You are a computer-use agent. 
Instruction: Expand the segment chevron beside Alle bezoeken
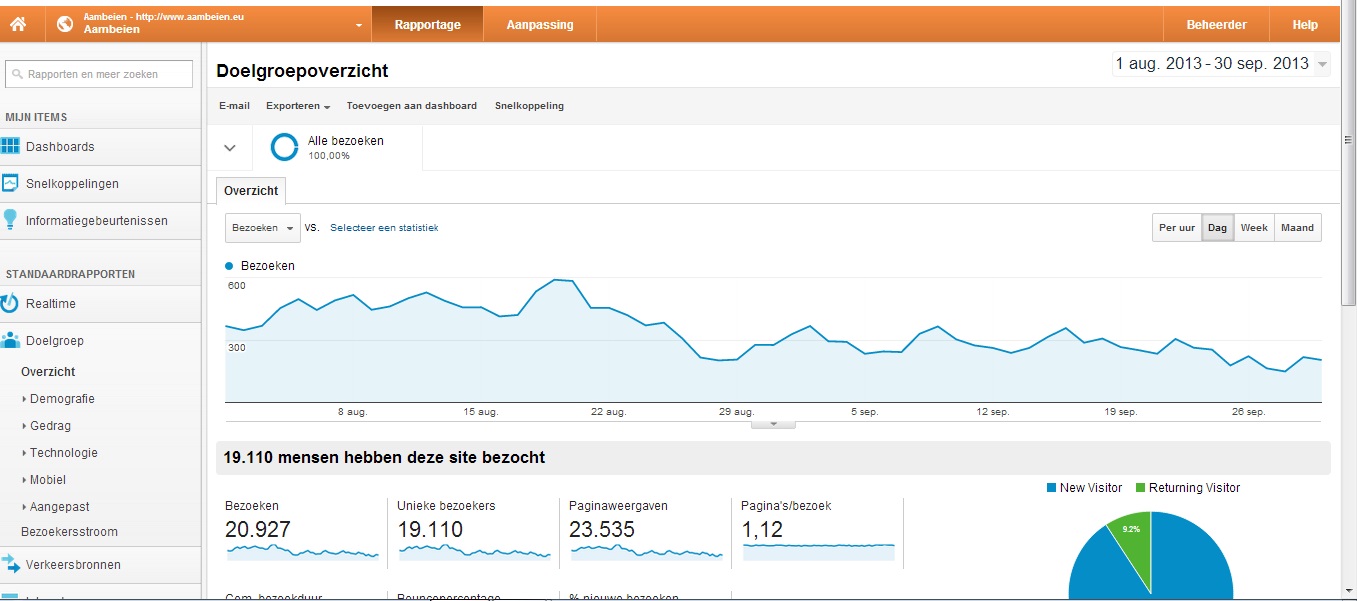[x=230, y=148]
